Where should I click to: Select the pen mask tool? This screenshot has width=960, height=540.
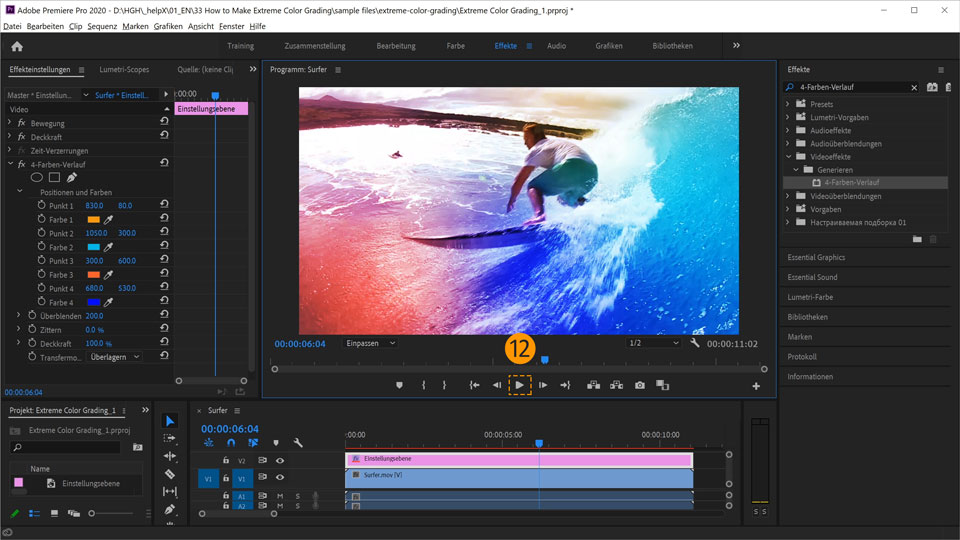72,178
